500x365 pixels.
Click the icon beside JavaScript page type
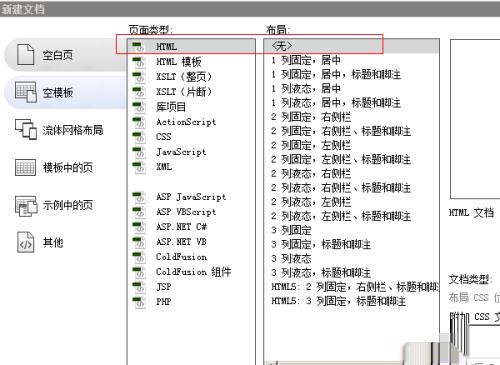coord(139,152)
